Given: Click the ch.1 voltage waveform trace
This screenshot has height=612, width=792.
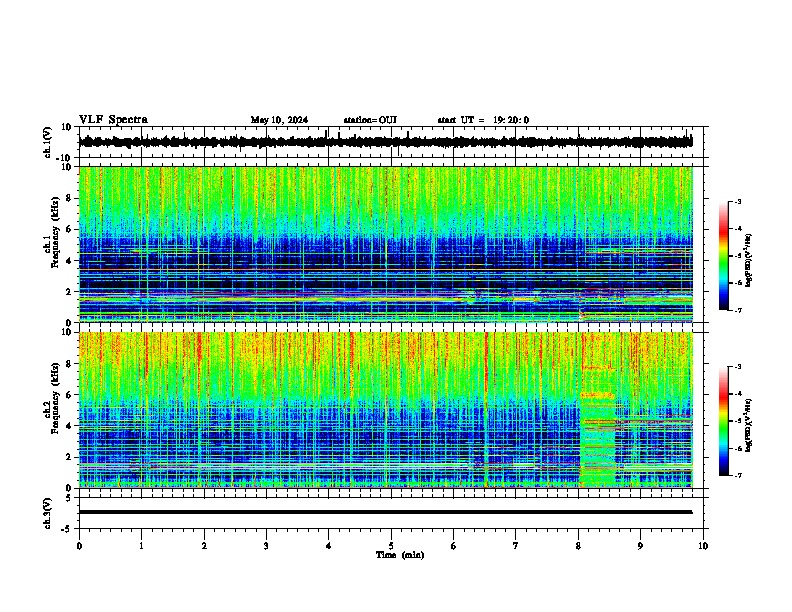Looking at the screenshot, I should click(x=385, y=142).
